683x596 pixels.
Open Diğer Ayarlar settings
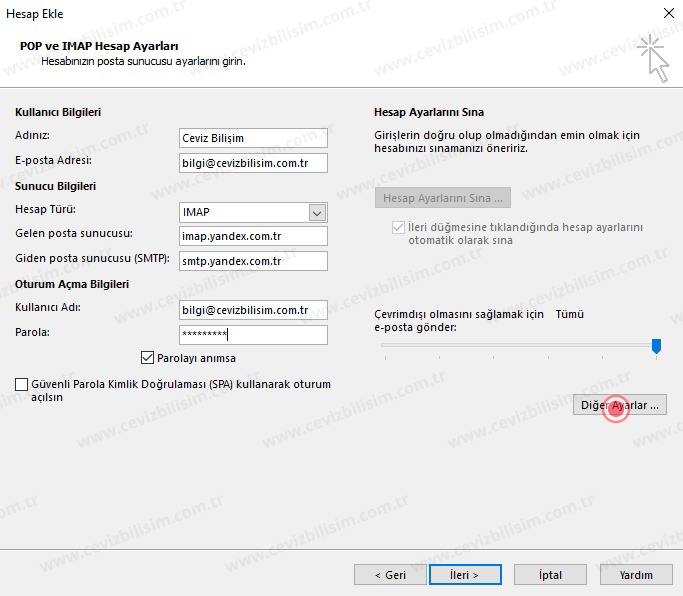click(x=620, y=405)
